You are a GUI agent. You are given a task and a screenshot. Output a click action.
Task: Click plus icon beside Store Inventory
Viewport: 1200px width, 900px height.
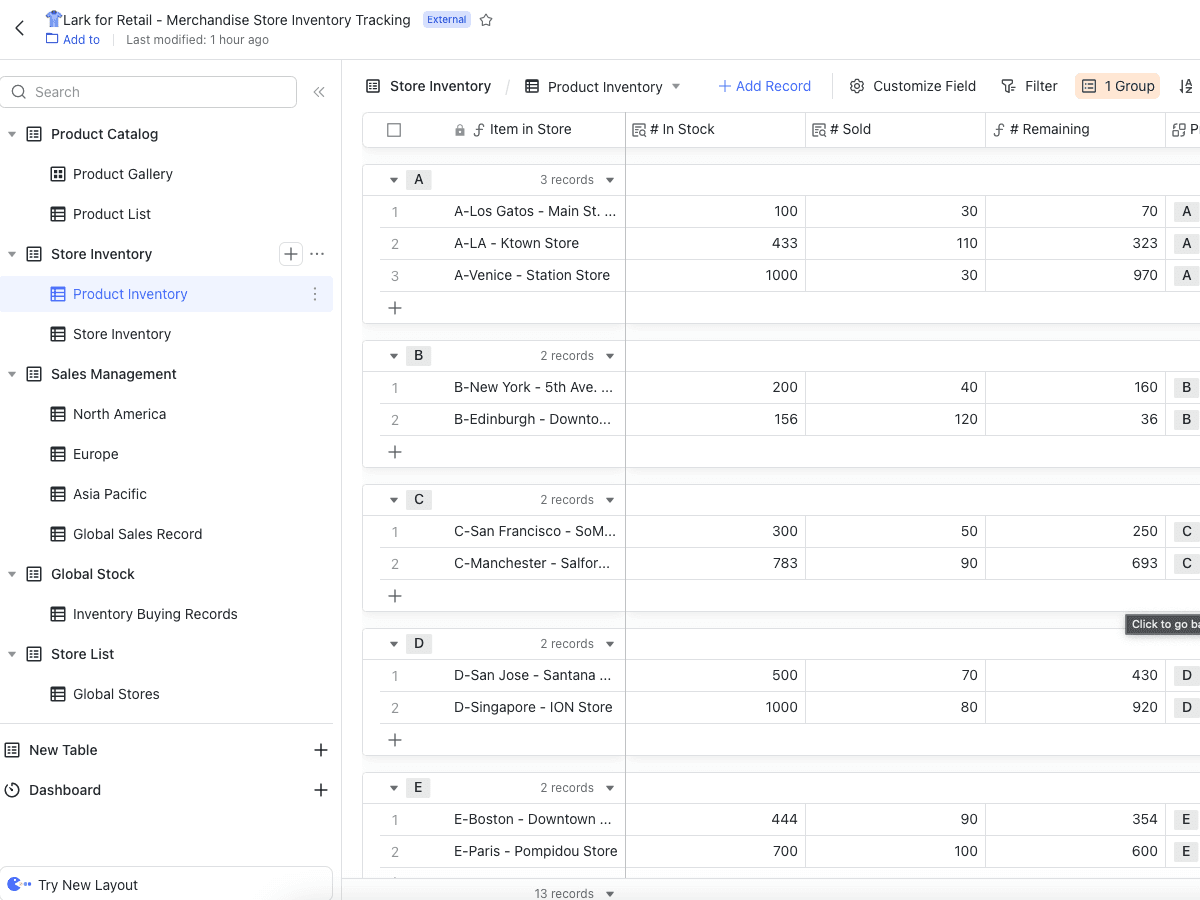(x=290, y=254)
